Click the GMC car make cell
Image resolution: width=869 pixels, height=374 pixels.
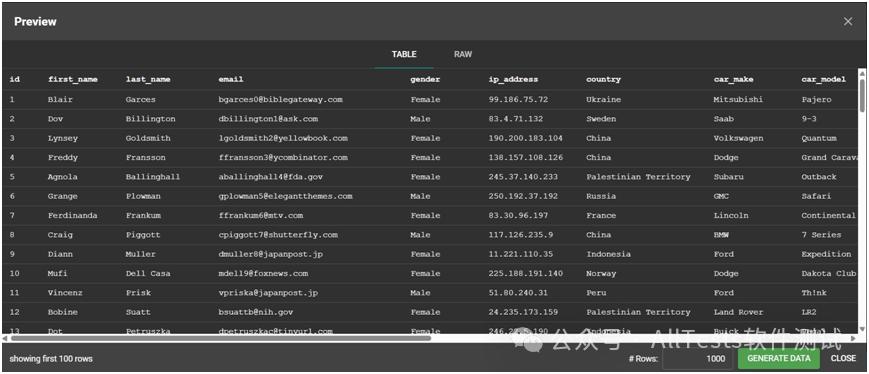click(x=721, y=197)
